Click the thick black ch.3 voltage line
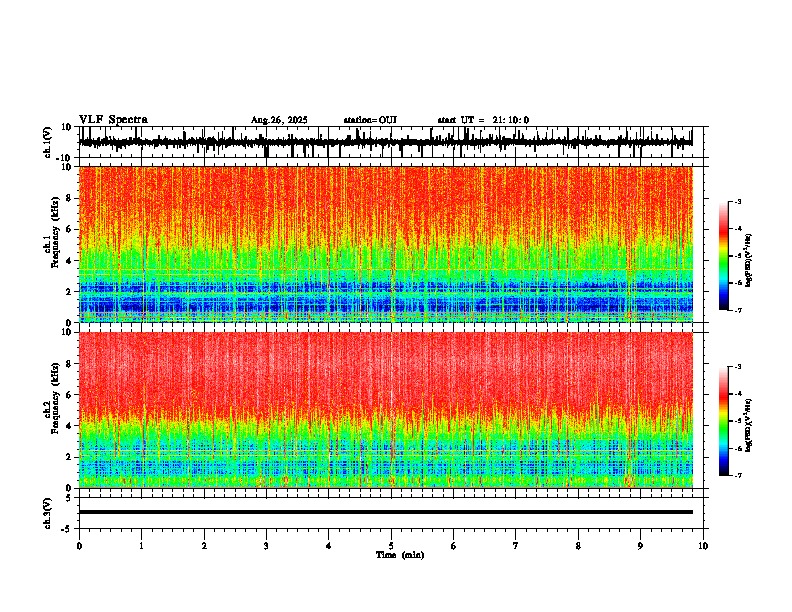The width and height of the screenshot is (792, 612). point(385,512)
